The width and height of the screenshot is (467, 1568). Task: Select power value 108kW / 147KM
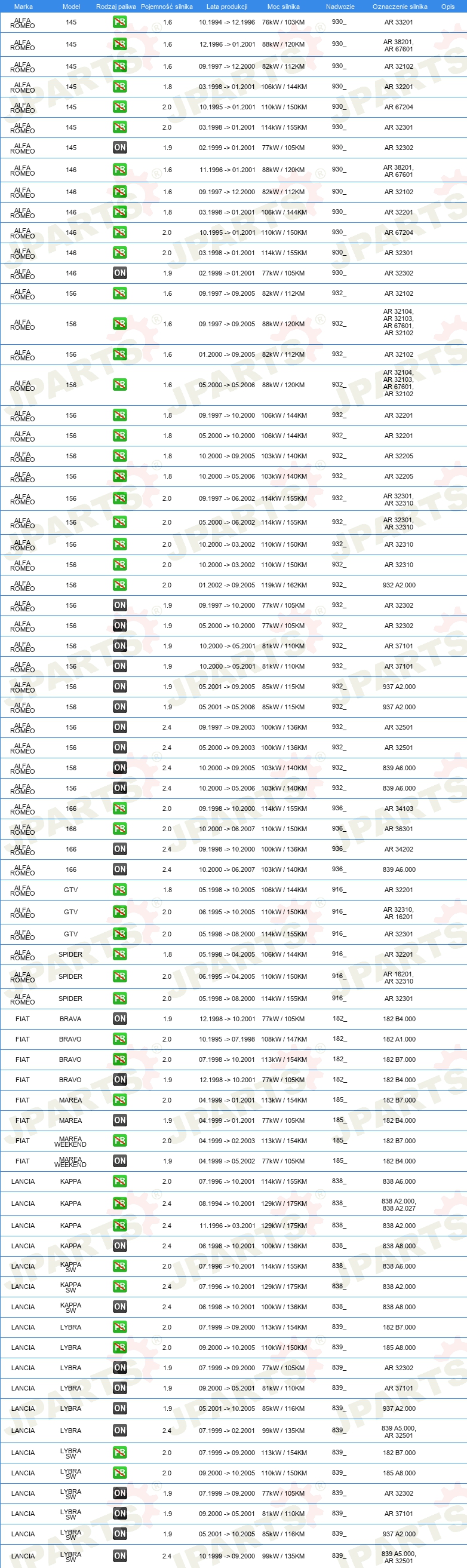click(x=284, y=1039)
